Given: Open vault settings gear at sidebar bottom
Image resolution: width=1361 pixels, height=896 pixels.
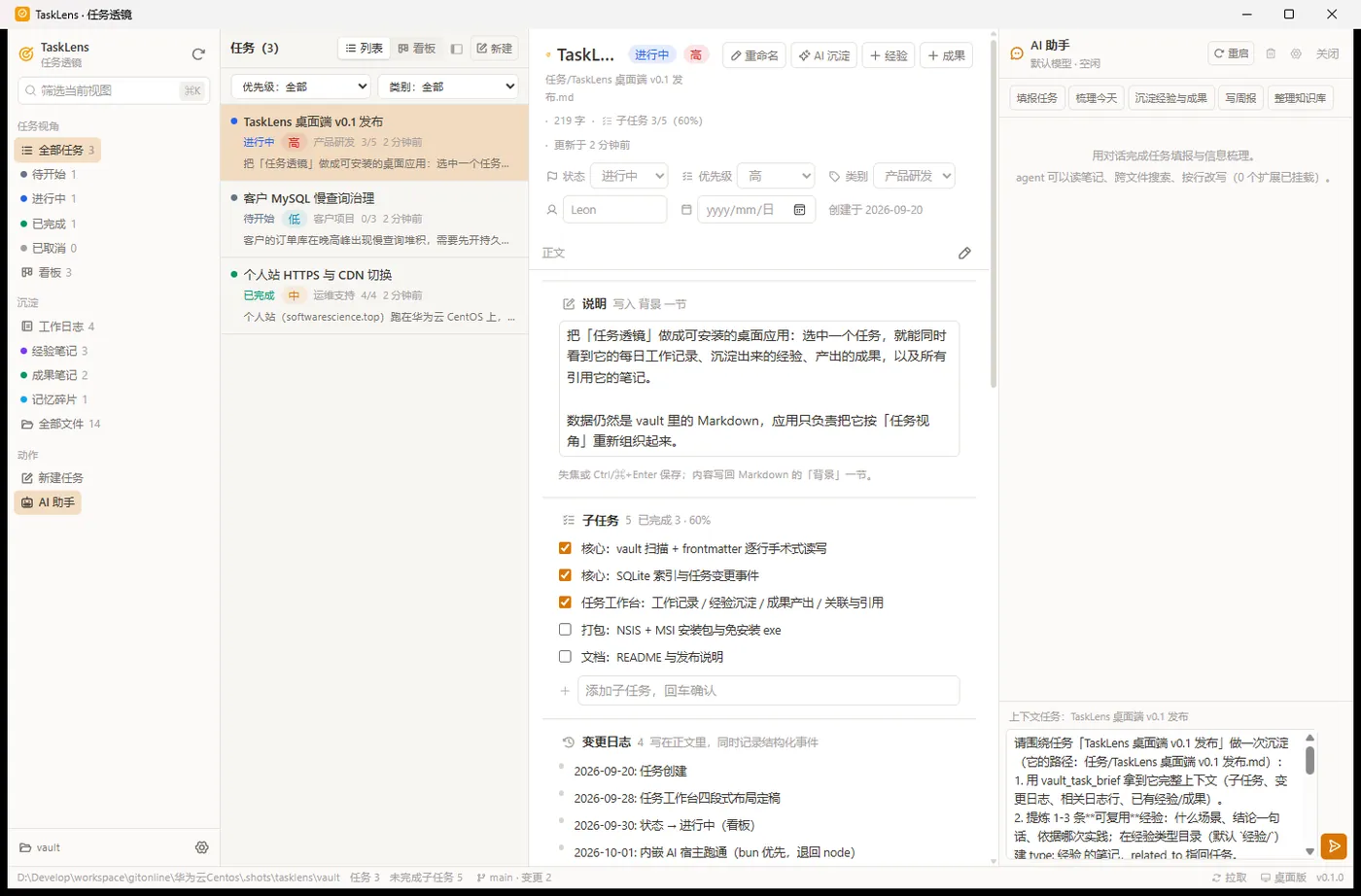Looking at the screenshot, I should [x=202, y=847].
